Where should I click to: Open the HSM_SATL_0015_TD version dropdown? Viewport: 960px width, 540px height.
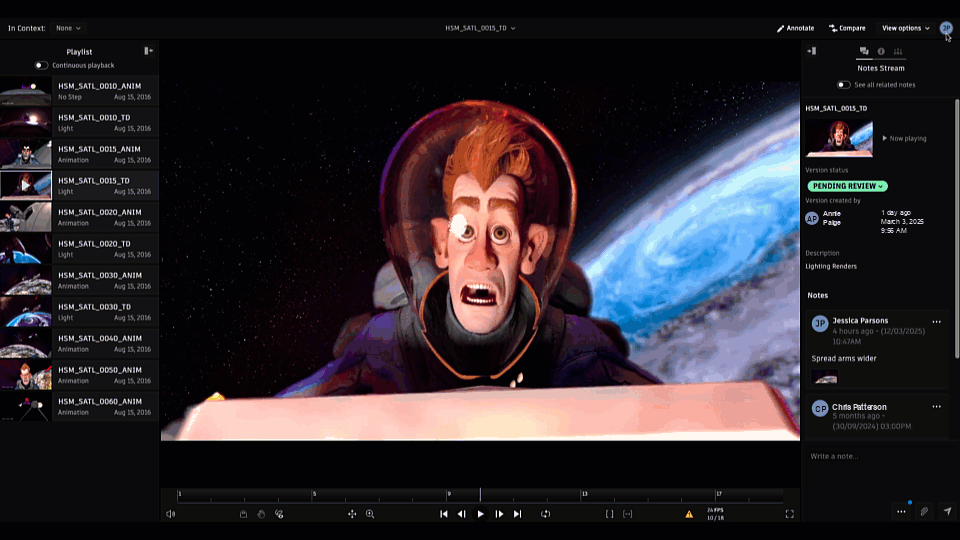click(x=480, y=28)
